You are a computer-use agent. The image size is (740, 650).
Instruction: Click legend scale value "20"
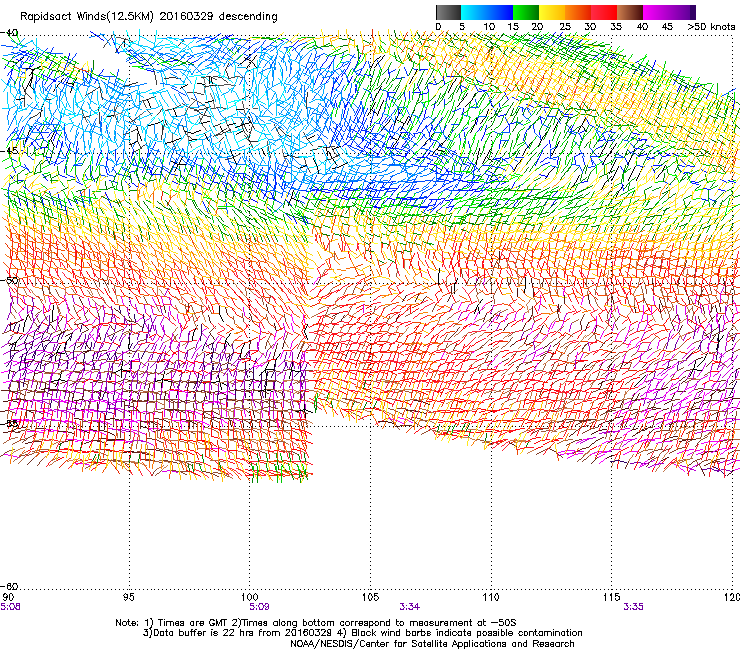click(x=538, y=27)
